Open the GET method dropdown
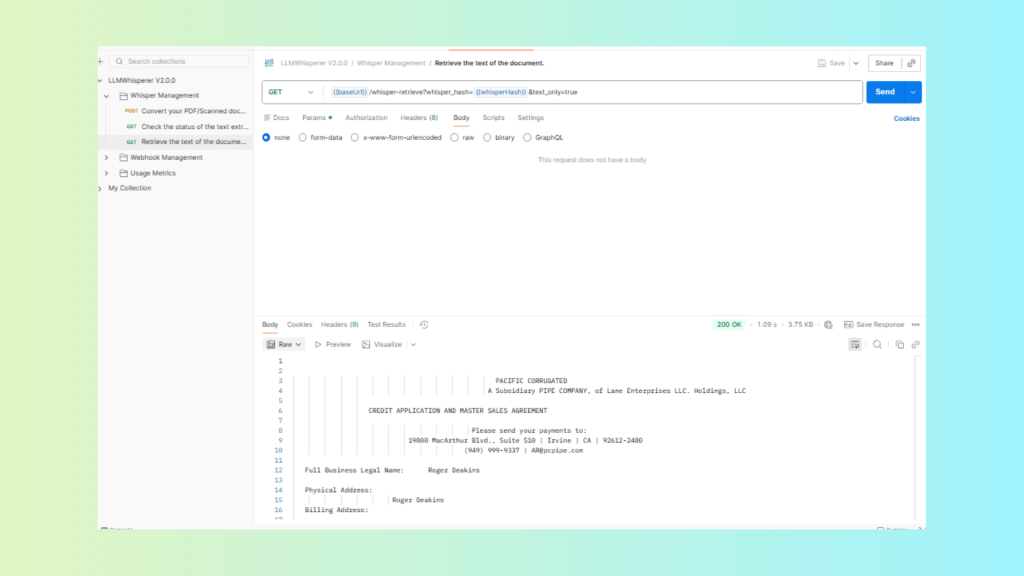Image resolution: width=1024 pixels, height=576 pixels. pyautogui.click(x=291, y=92)
